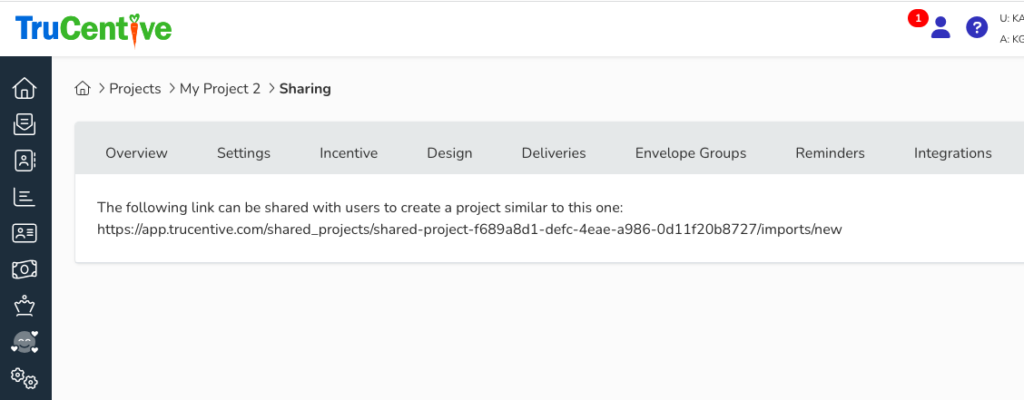This screenshot has height=400, width=1024.
Task: Open the Incentive tab
Action: point(348,153)
